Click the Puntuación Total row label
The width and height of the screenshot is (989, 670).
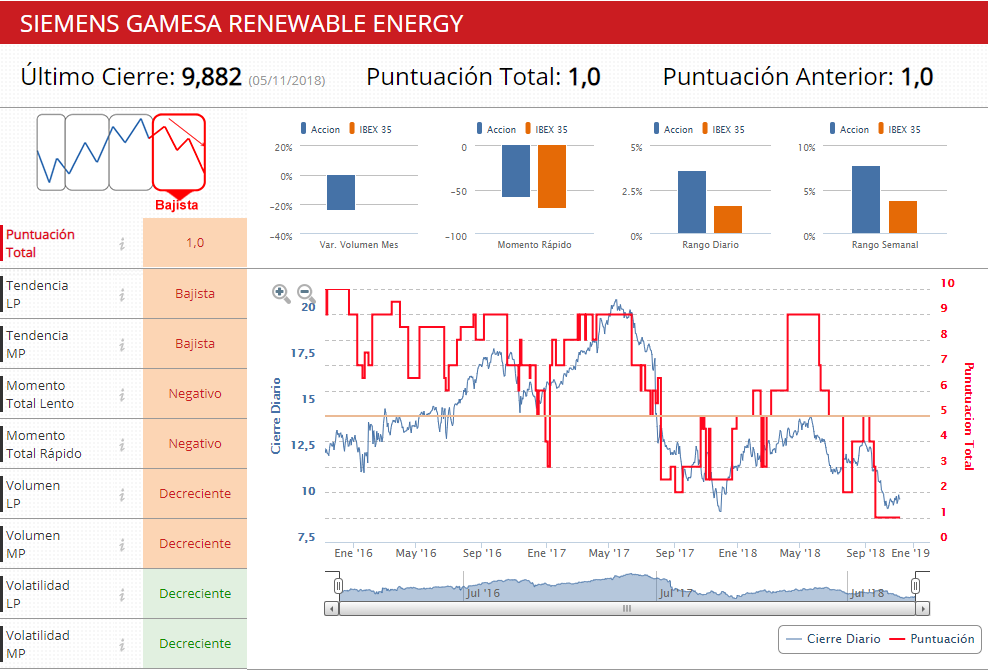coord(40,244)
